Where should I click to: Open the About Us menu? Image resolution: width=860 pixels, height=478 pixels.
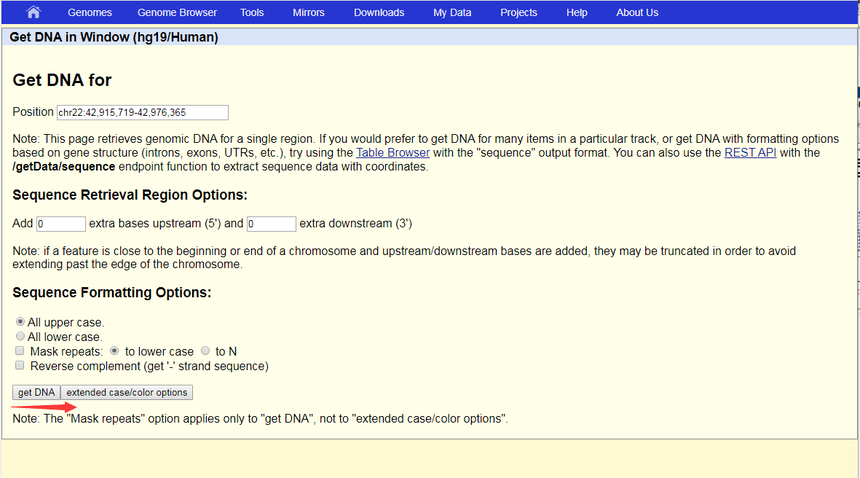point(637,13)
